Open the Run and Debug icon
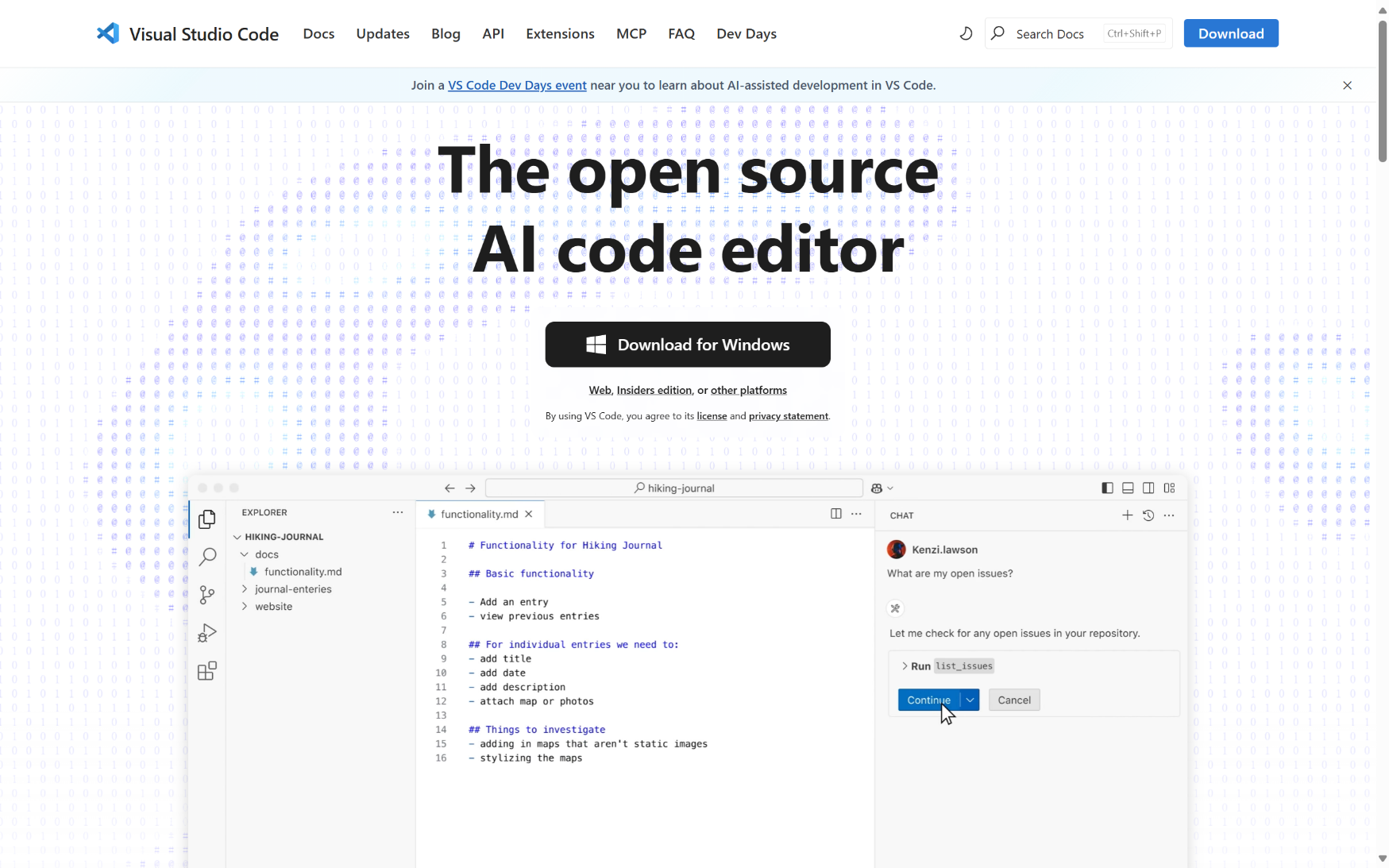Viewport: 1389px width, 868px height. [207, 633]
